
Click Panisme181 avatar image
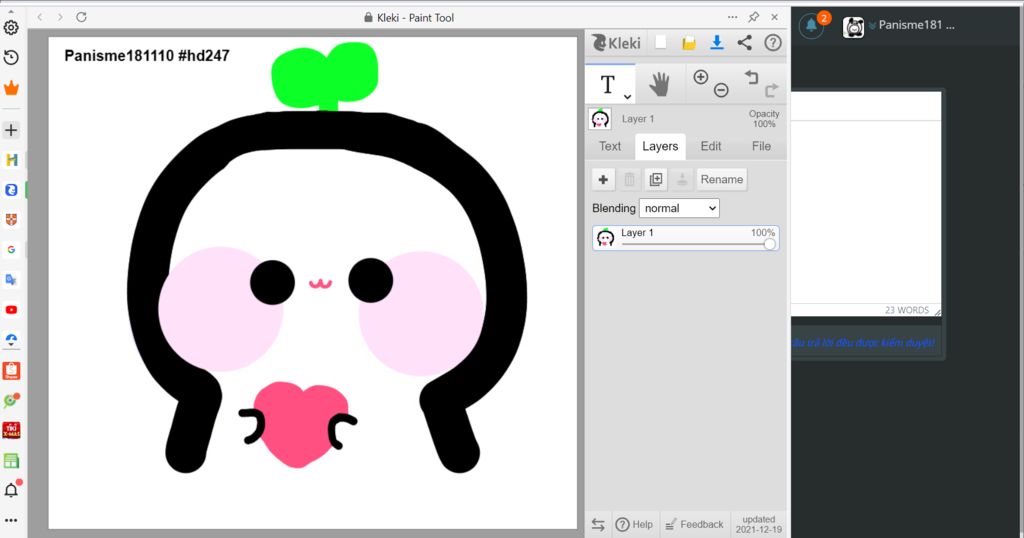[x=854, y=27]
